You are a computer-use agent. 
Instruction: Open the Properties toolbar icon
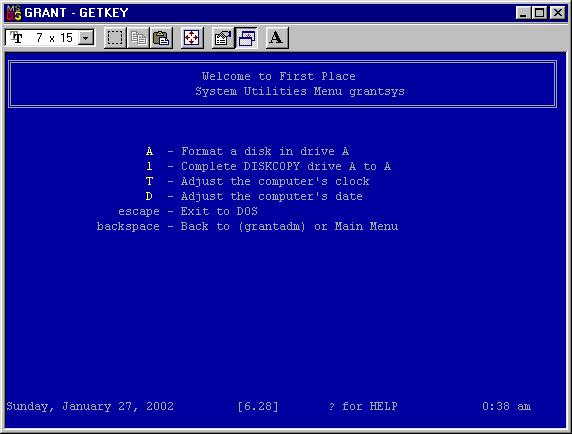pyautogui.click(x=223, y=38)
